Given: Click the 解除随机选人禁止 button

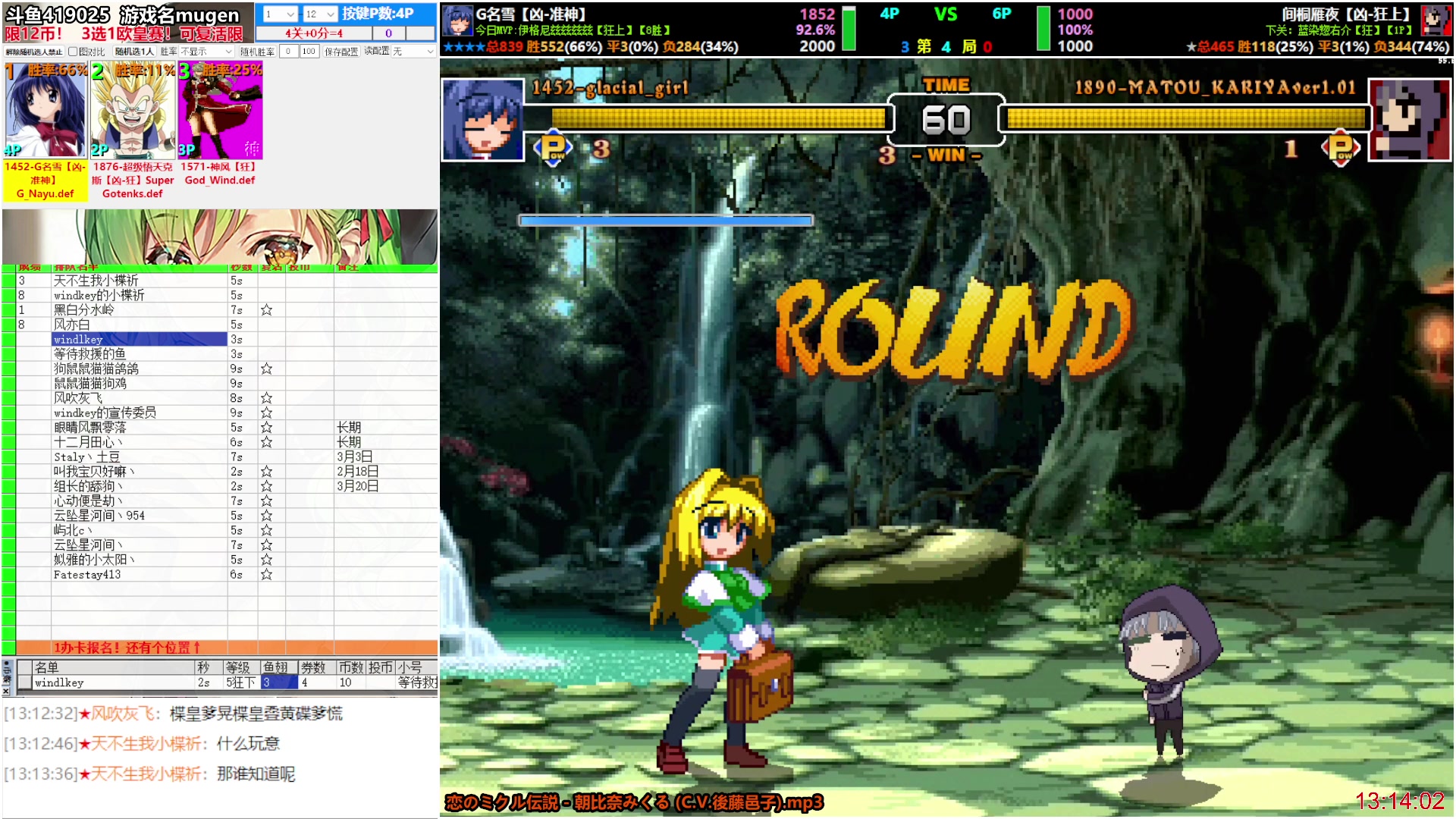Looking at the screenshot, I should (x=33, y=52).
